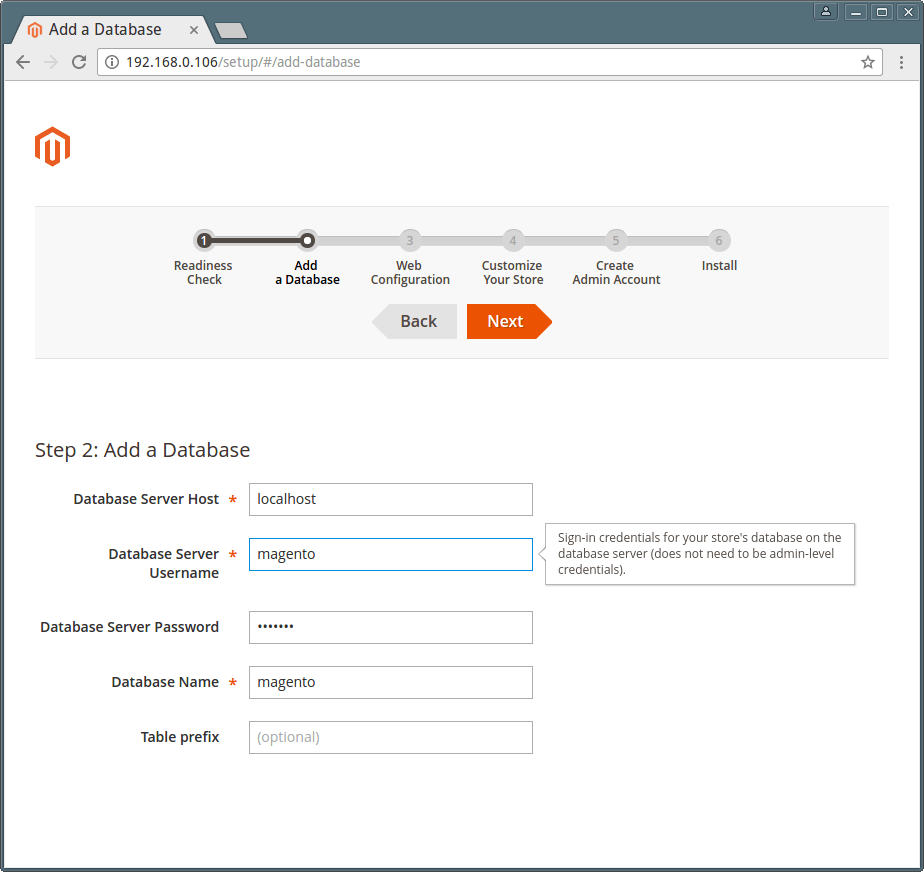The height and width of the screenshot is (872, 924).
Task: Click the address bar URL
Action: pos(243,62)
